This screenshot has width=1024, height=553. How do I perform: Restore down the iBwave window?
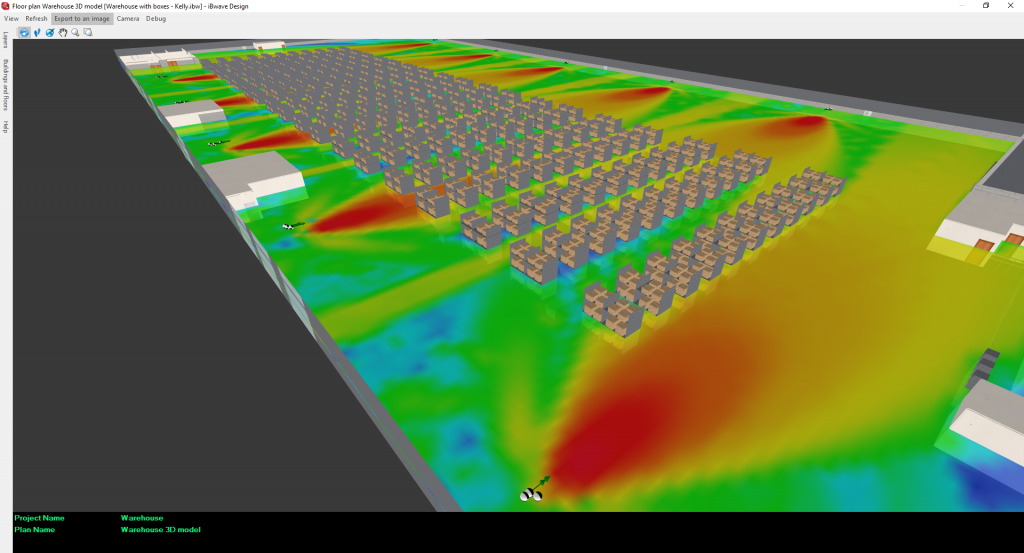coord(985,5)
